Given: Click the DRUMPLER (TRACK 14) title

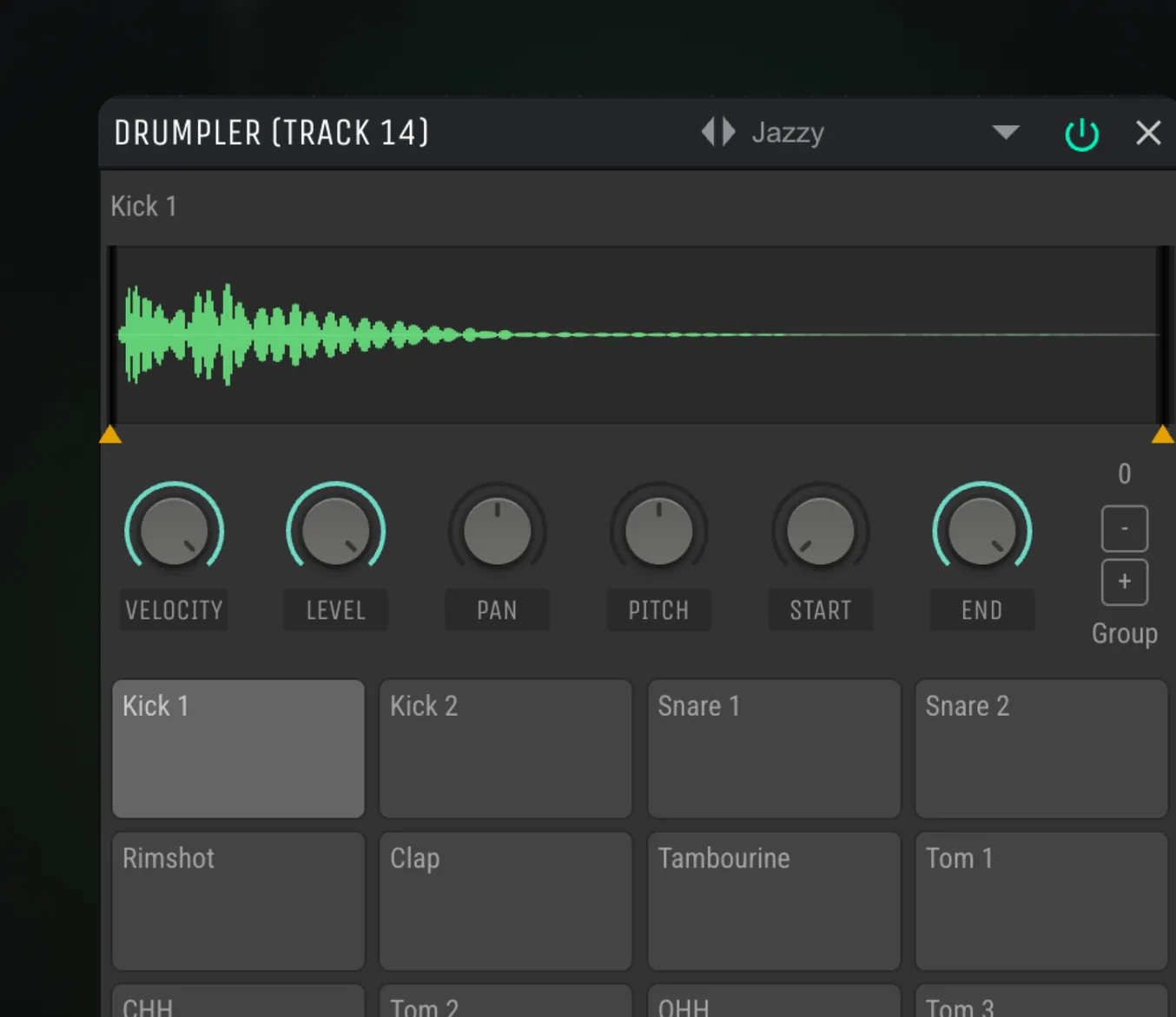Looking at the screenshot, I should (x=271, y=133).
